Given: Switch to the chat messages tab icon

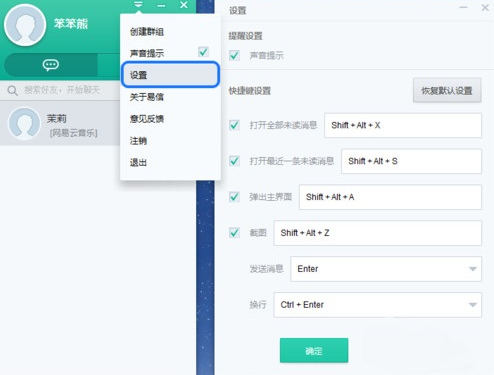Looking at the screenshot, I should point(51,65).
